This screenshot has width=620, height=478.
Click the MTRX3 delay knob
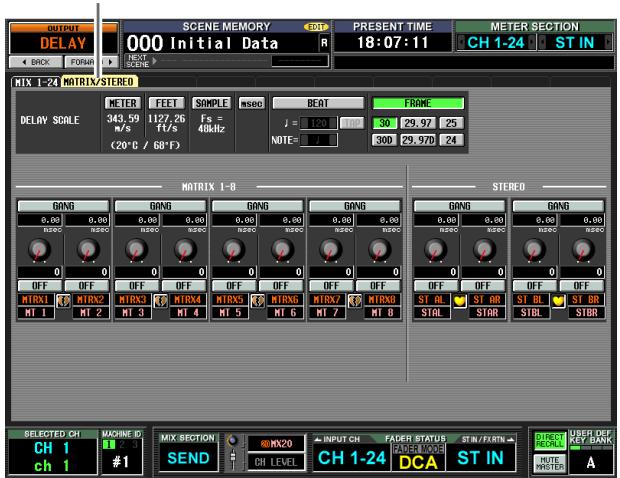click(137, 250)
